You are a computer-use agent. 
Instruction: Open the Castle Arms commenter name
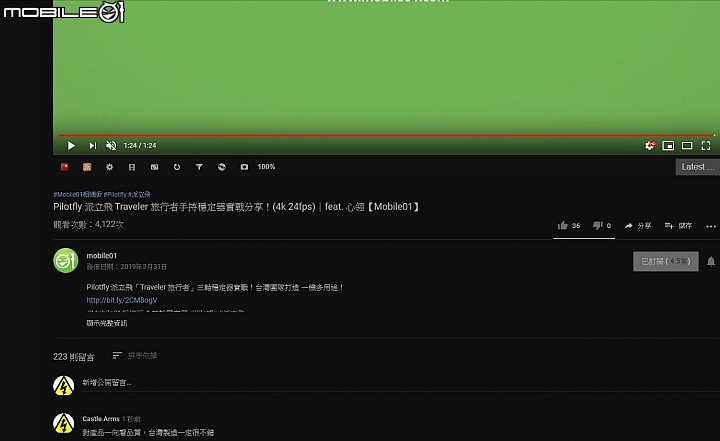pyautogui.click(x=101, y=419)
